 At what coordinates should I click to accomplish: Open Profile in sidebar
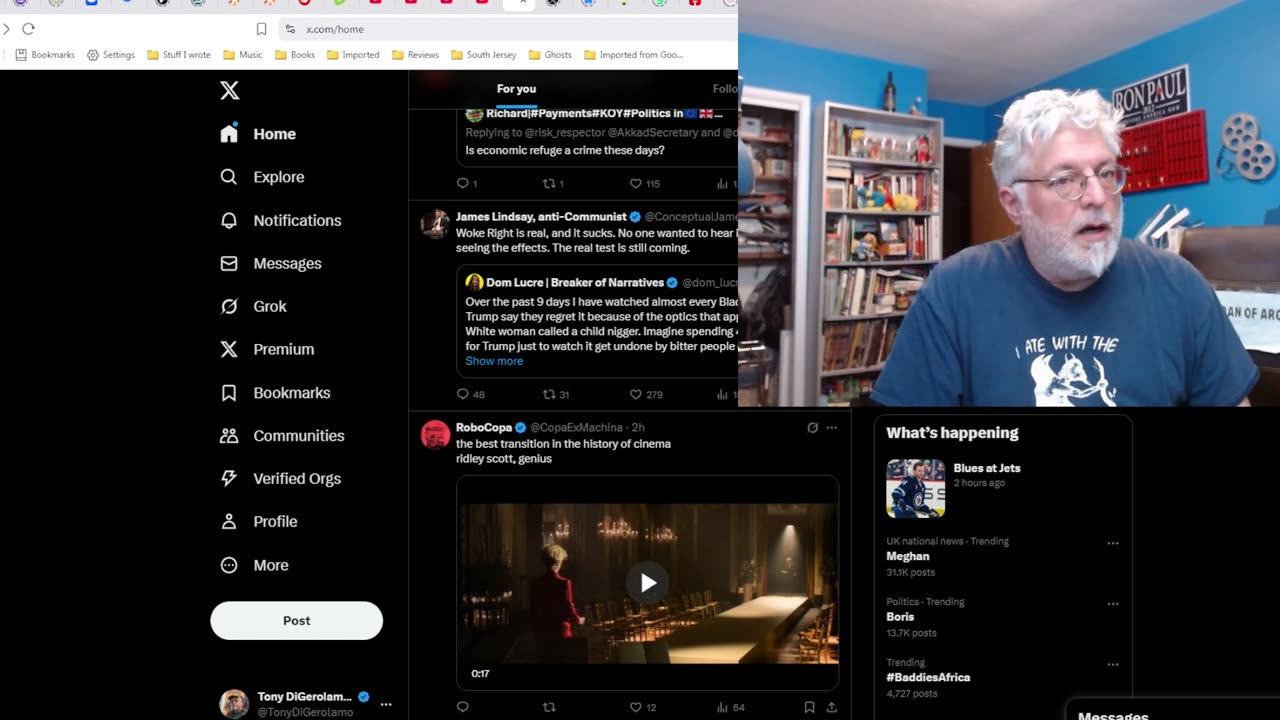click(259, 521)
